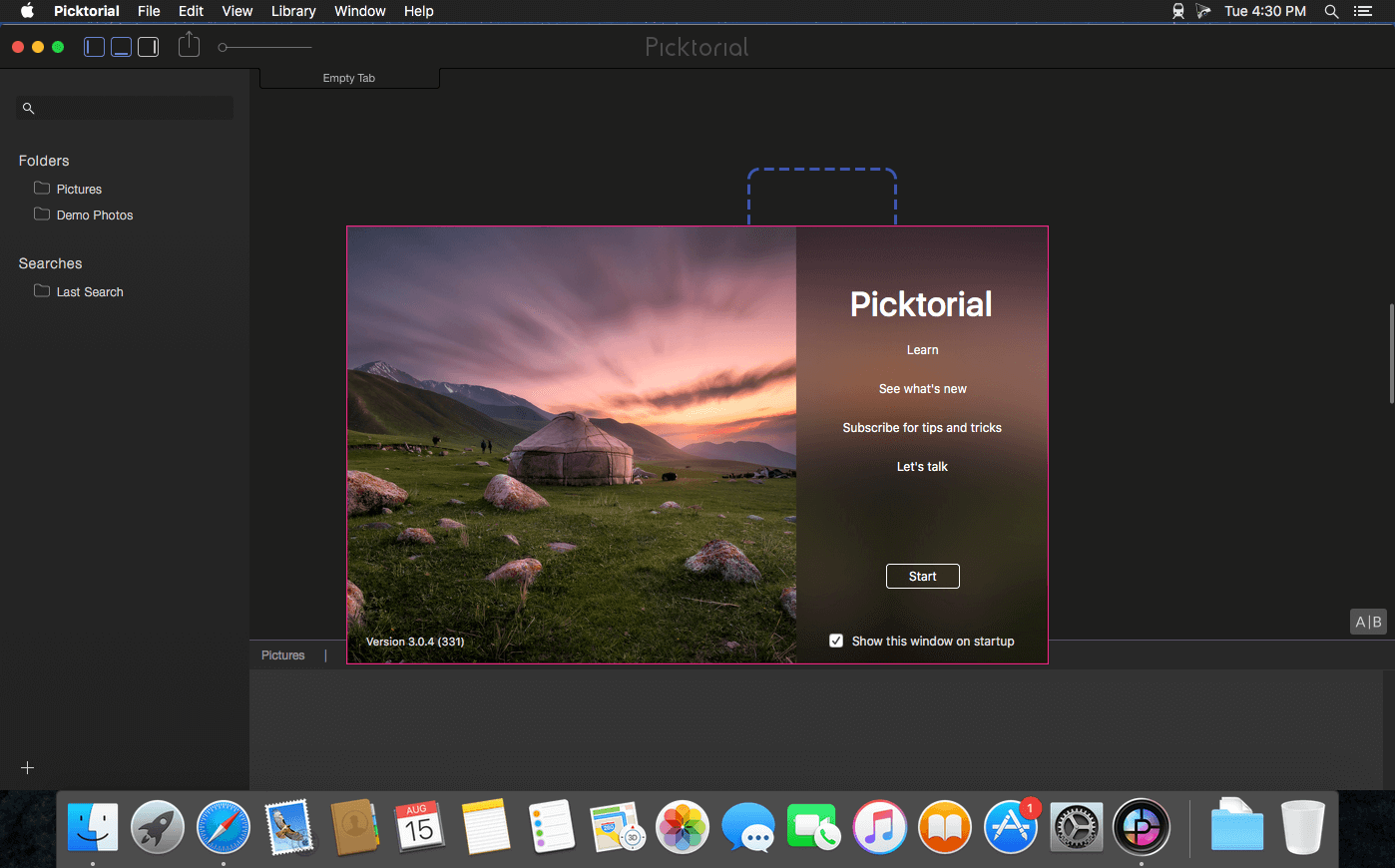Viewport: 1395px width, 868px height.
Task: Open the See what's new link
Action: click(922, 389)
